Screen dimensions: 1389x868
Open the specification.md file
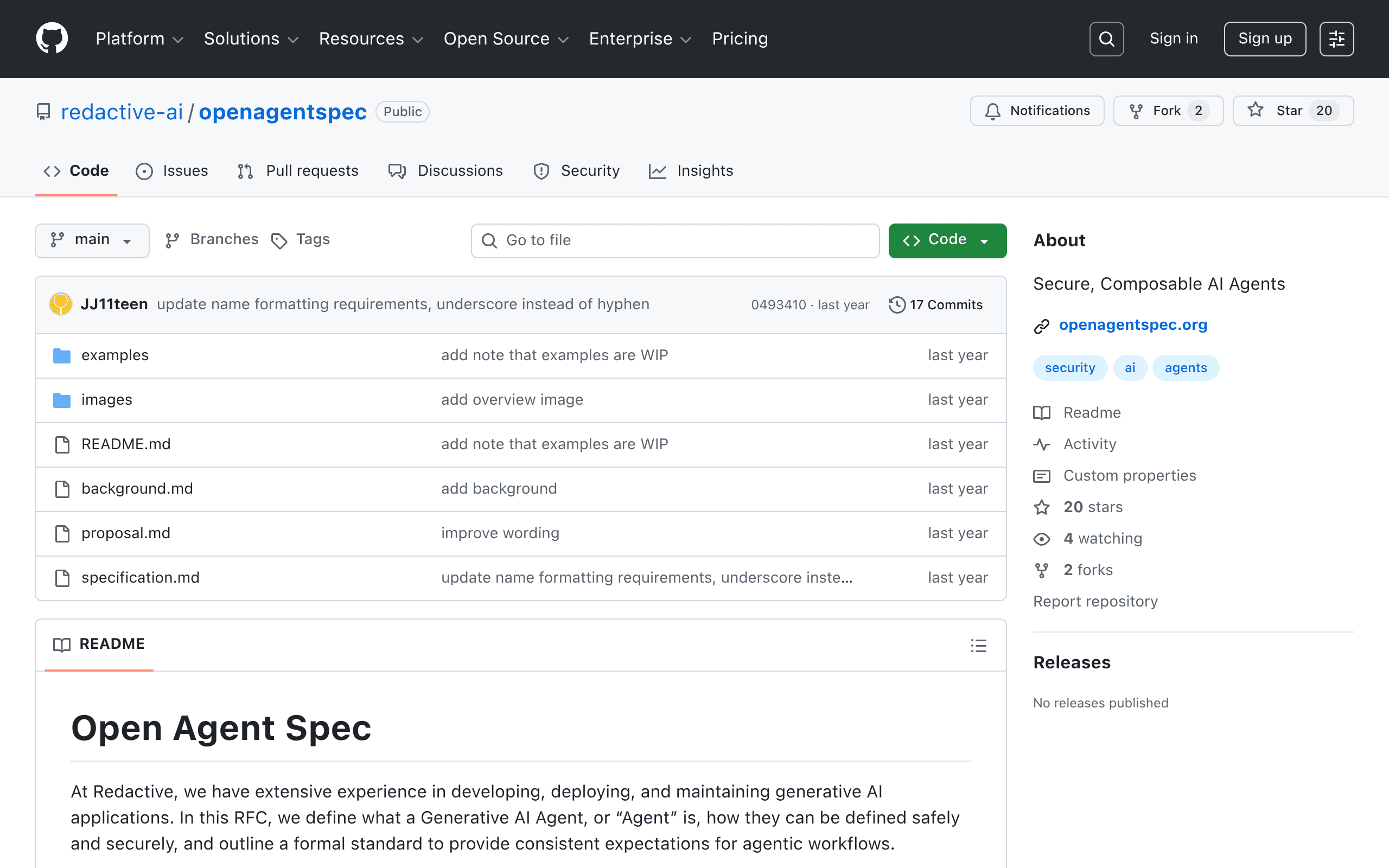(x=140, y=578)
